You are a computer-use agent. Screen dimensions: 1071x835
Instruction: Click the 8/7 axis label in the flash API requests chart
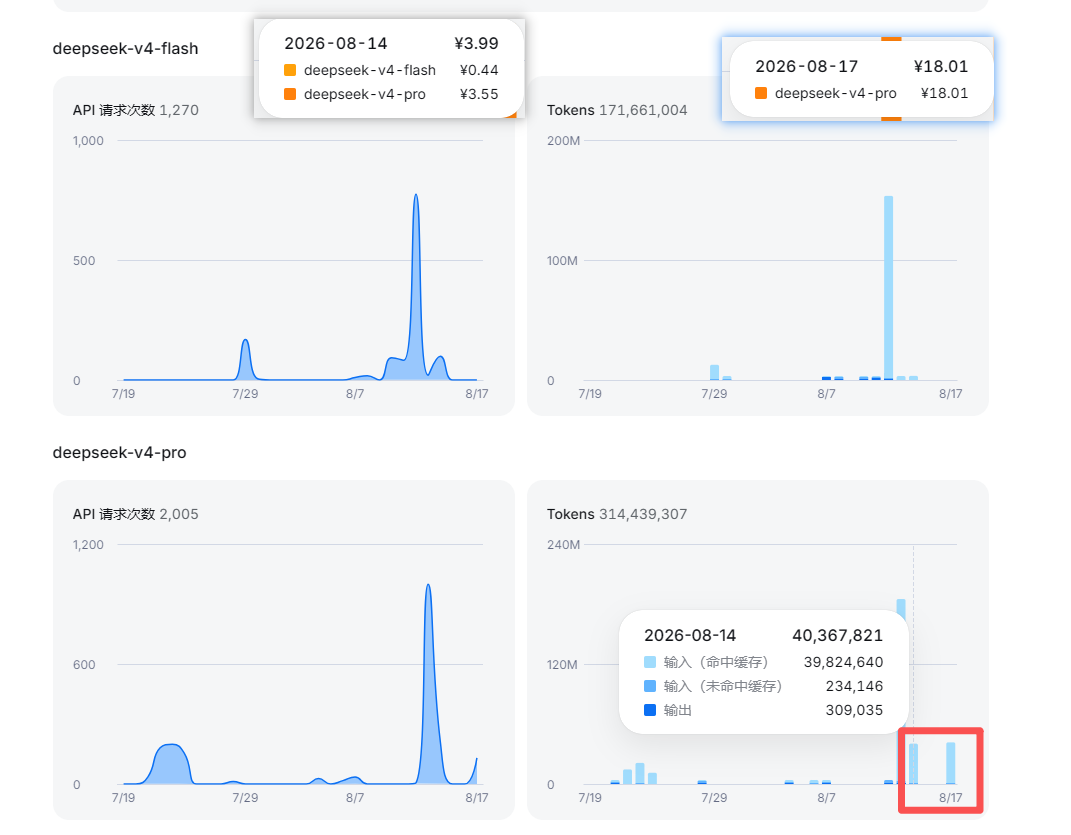[355, 394]
